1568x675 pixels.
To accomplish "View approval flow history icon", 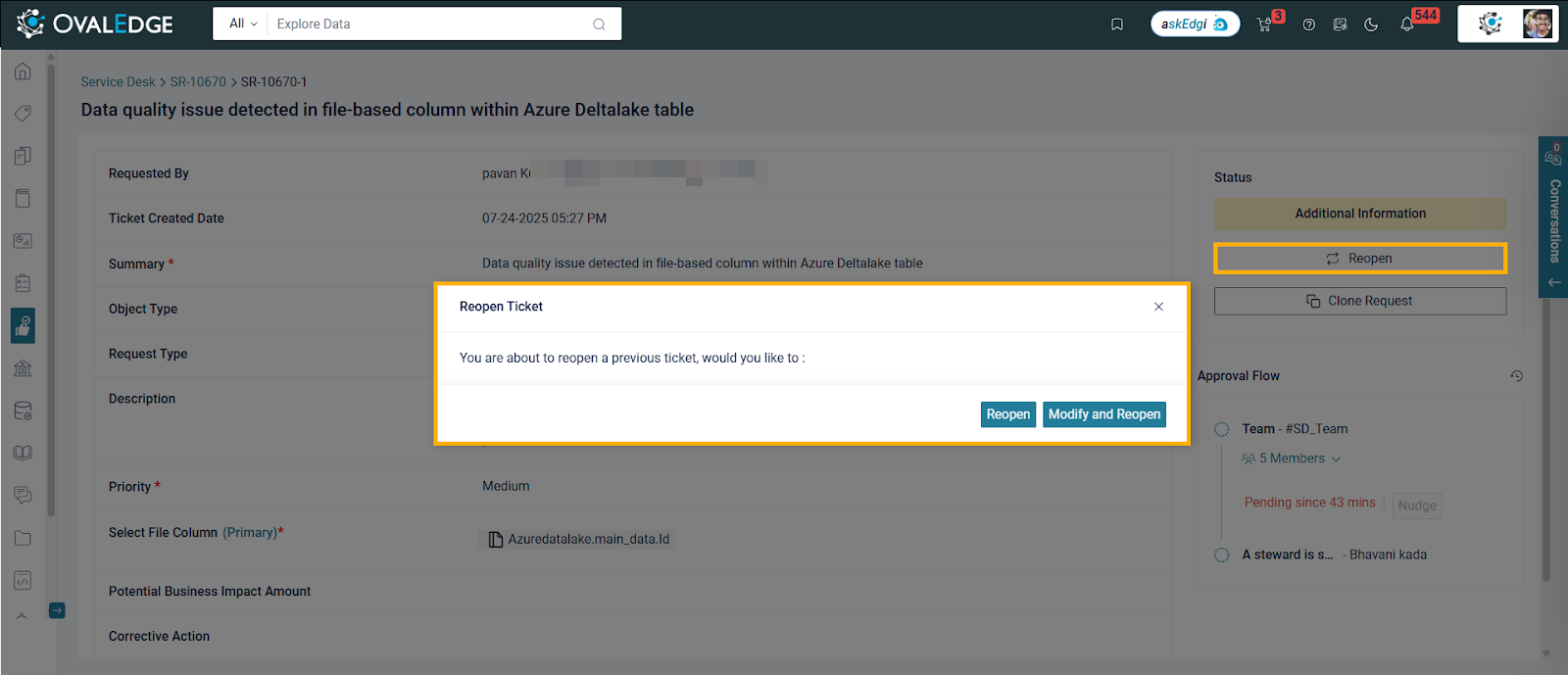I will (x=1516, y=376).
